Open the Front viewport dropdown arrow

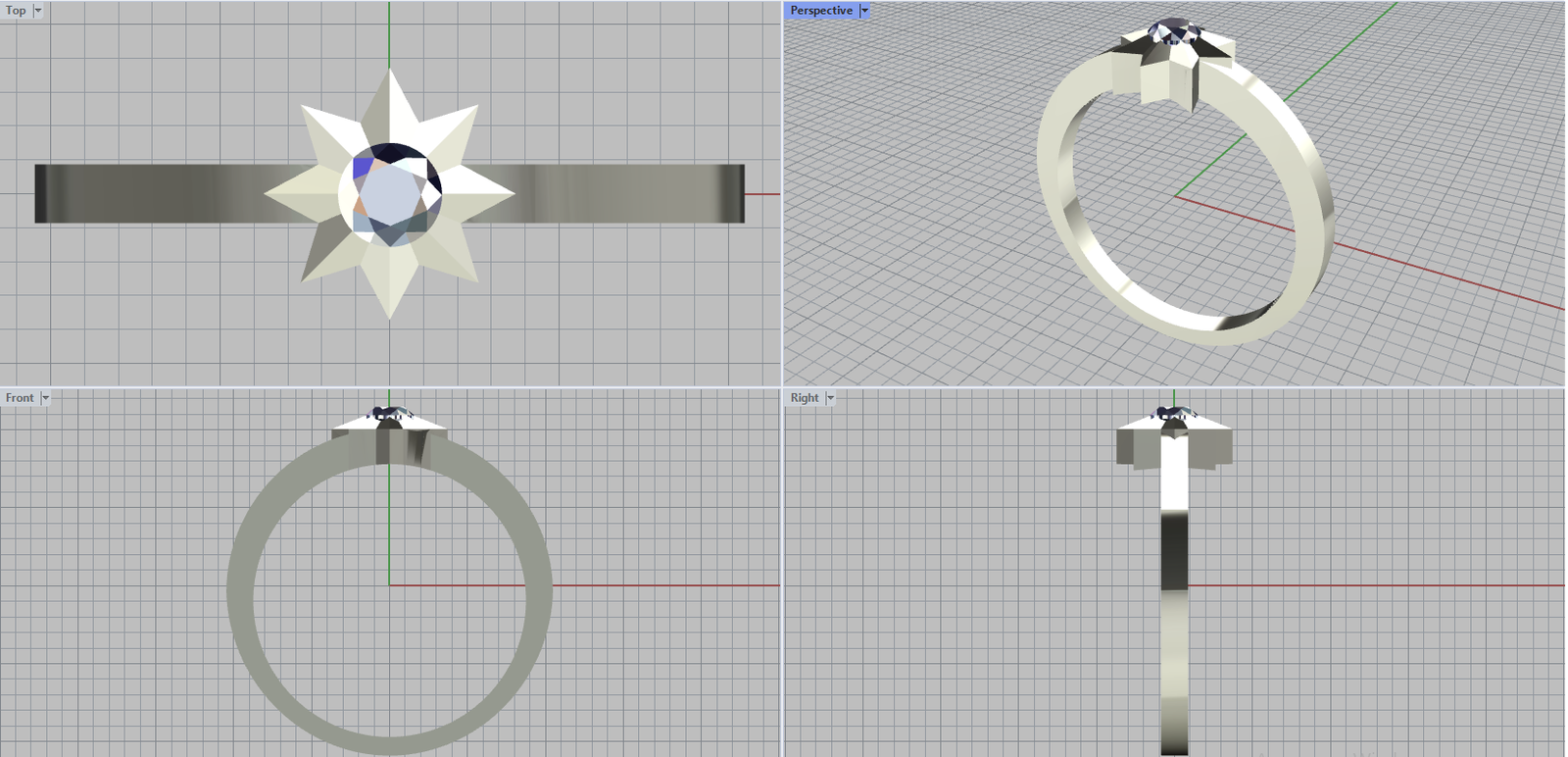click(45, 398)
